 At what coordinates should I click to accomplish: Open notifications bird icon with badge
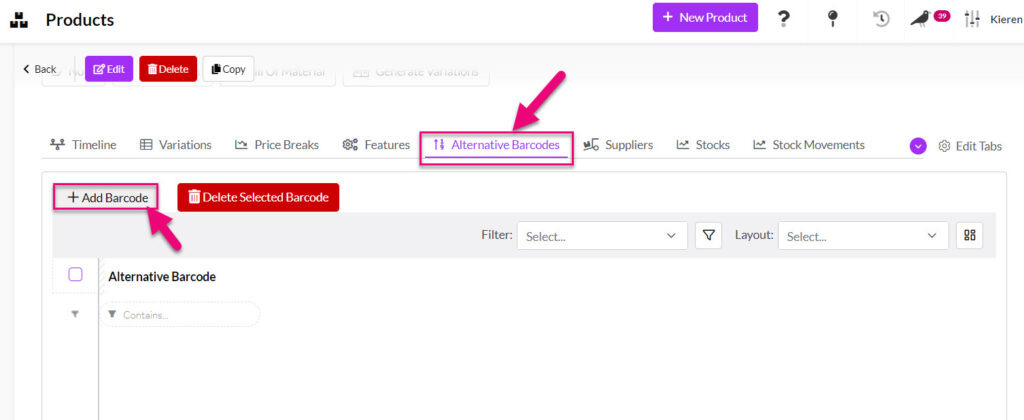pyautogui.click(x=921, y=18)
